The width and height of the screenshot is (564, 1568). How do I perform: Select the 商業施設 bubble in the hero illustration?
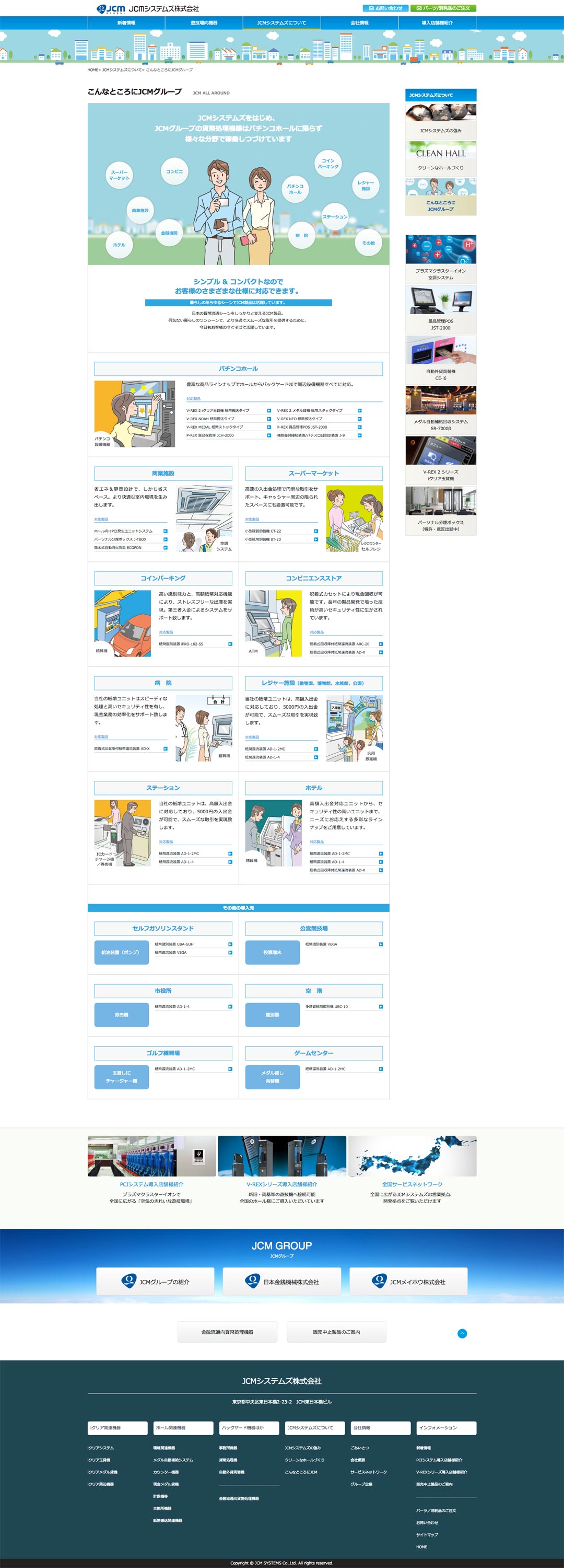click(140, 211)
